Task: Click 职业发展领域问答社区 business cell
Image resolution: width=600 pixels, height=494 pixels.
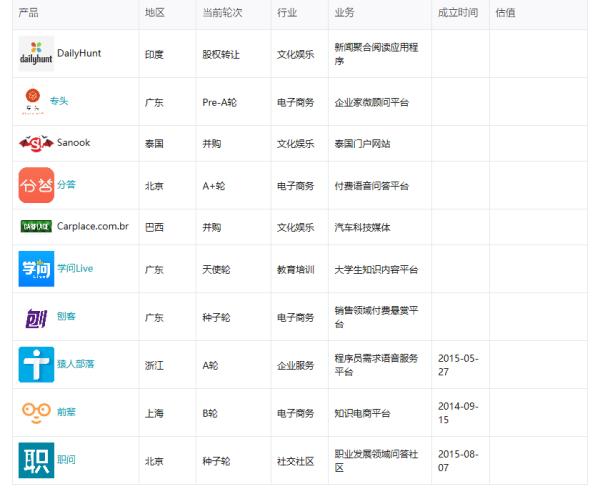Action: click(376, 460)
